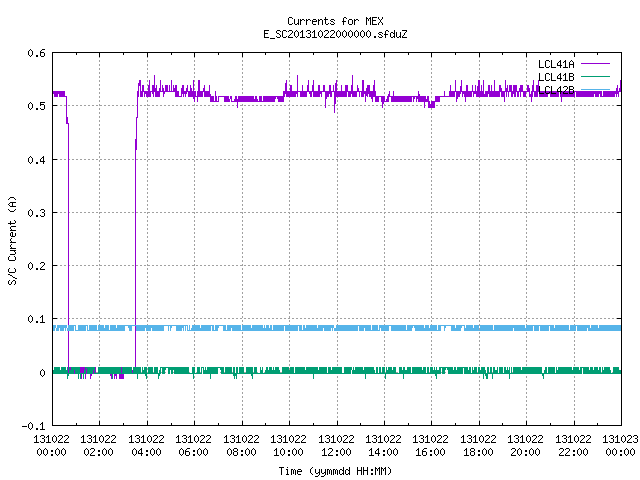The image size is (640, 480).
Task: Click the LCL41B legend label
Action: tap(556, 77)
